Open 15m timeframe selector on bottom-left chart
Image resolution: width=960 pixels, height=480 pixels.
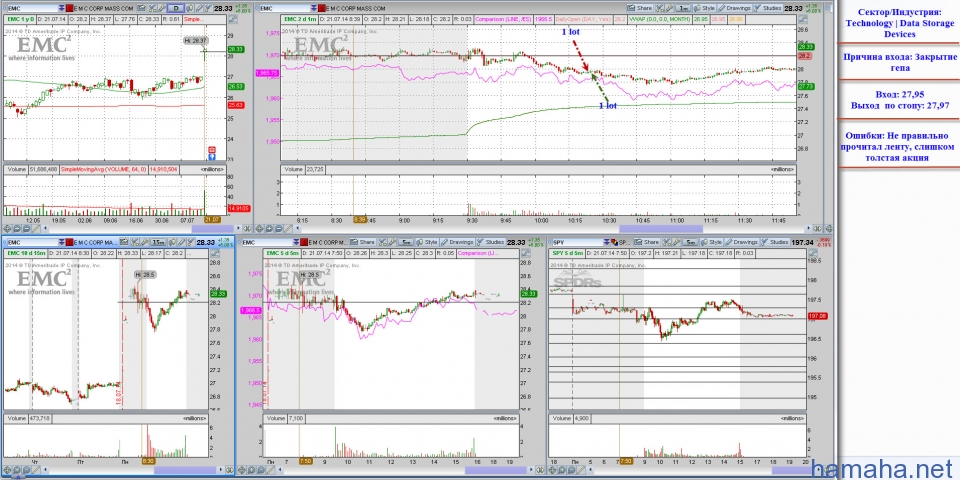(x=158, y=242)
